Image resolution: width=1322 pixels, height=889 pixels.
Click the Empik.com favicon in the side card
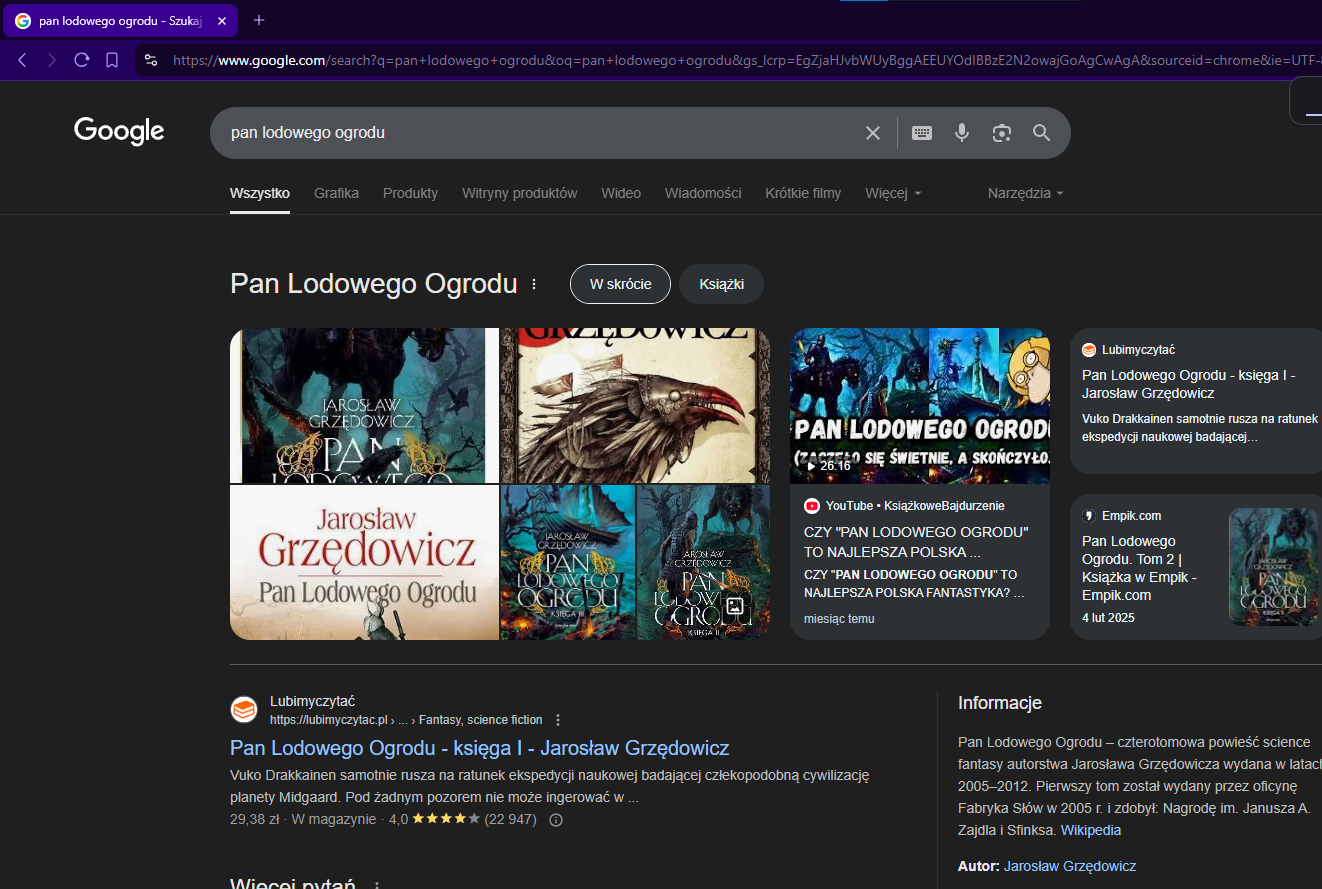pos(1089,516)
